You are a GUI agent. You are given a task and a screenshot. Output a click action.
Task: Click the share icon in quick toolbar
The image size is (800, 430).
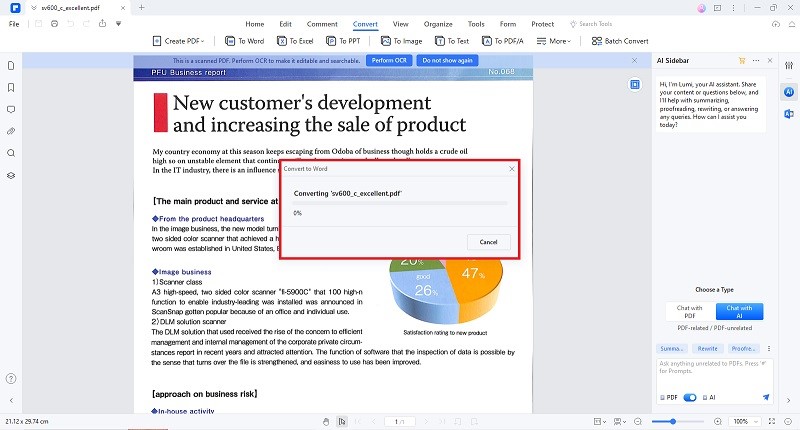[x=103, y=23]
